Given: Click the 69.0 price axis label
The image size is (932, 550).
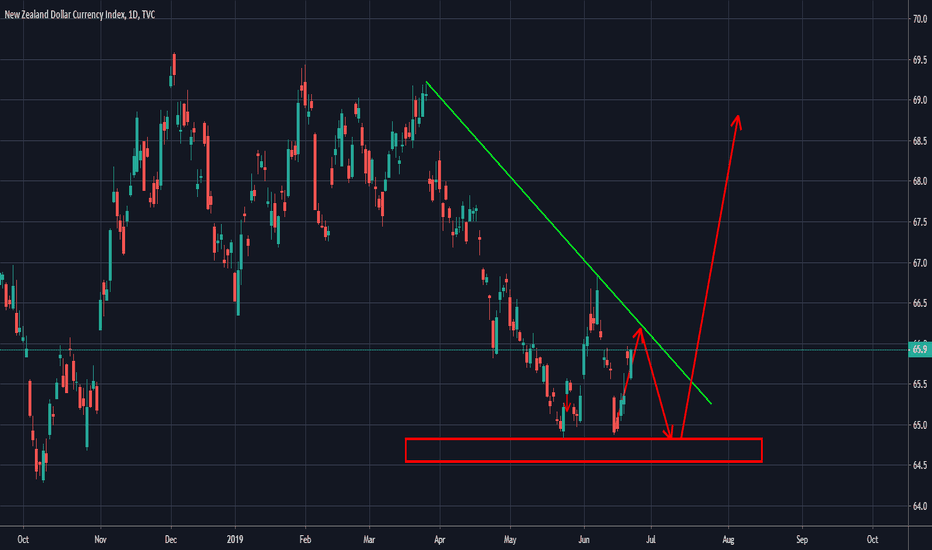Looking at the screenshot, I should tap(920, 100).
